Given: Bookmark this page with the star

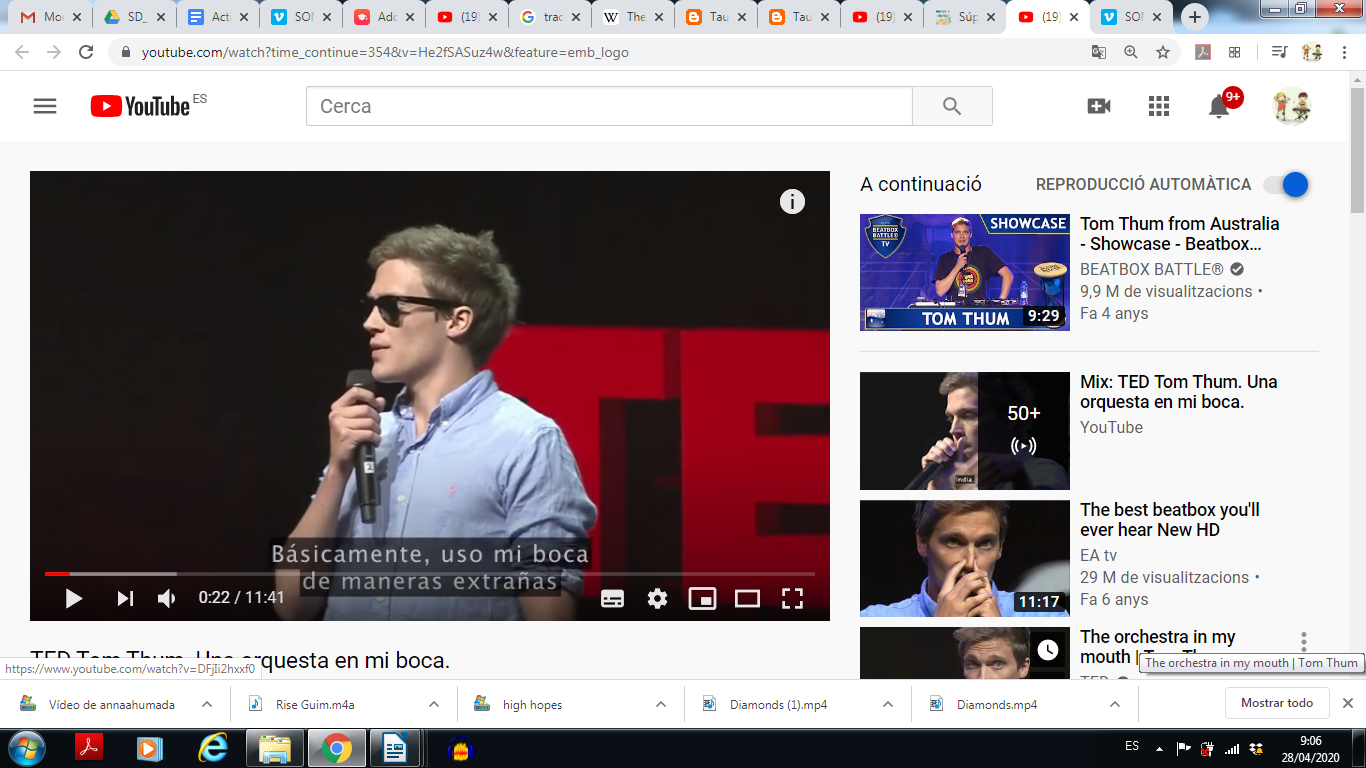Looking at the screenshot, I should (x=1163, y=52).
